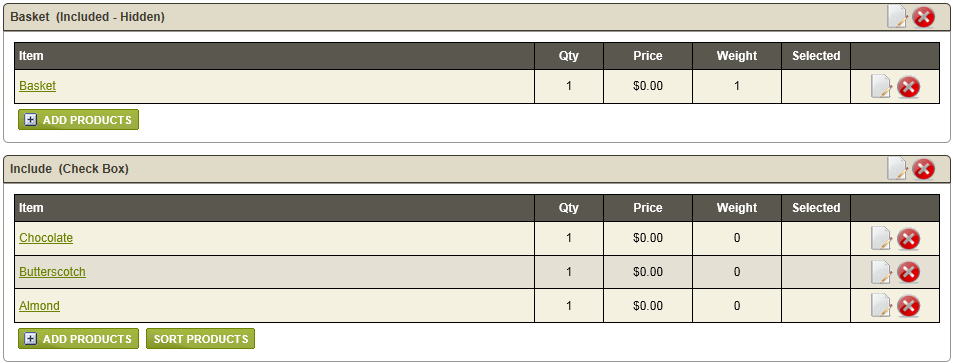Edit the Basket item row
Viewport: 953px width, 363px height.
tap(882, 86)
